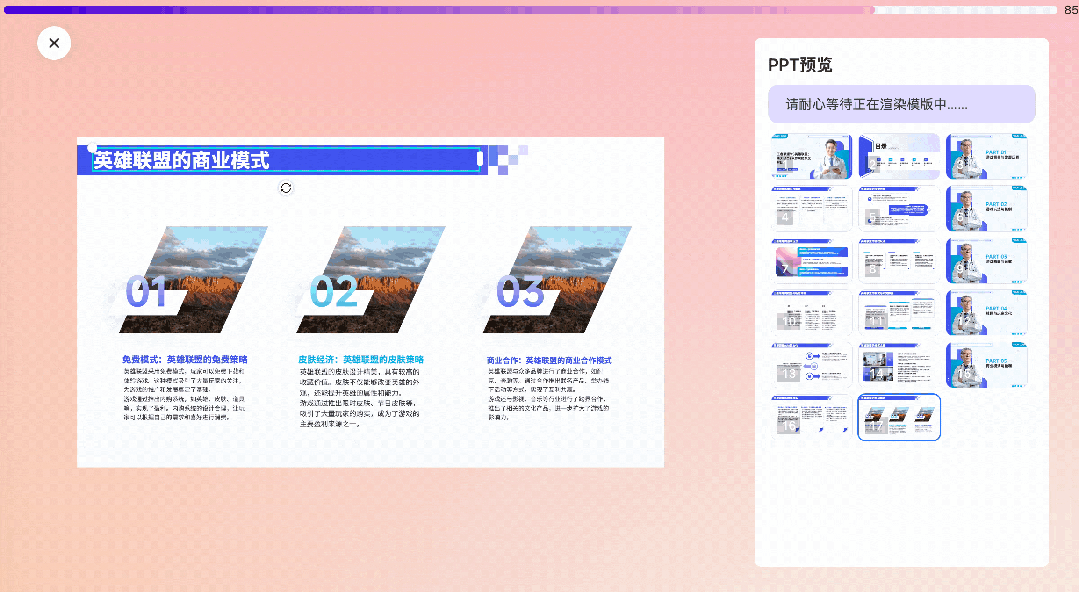This screenshot has height=592, width=1079.
Task: Open slide thumbnail 9 labeled PART 03
Action: coord(986,261)
